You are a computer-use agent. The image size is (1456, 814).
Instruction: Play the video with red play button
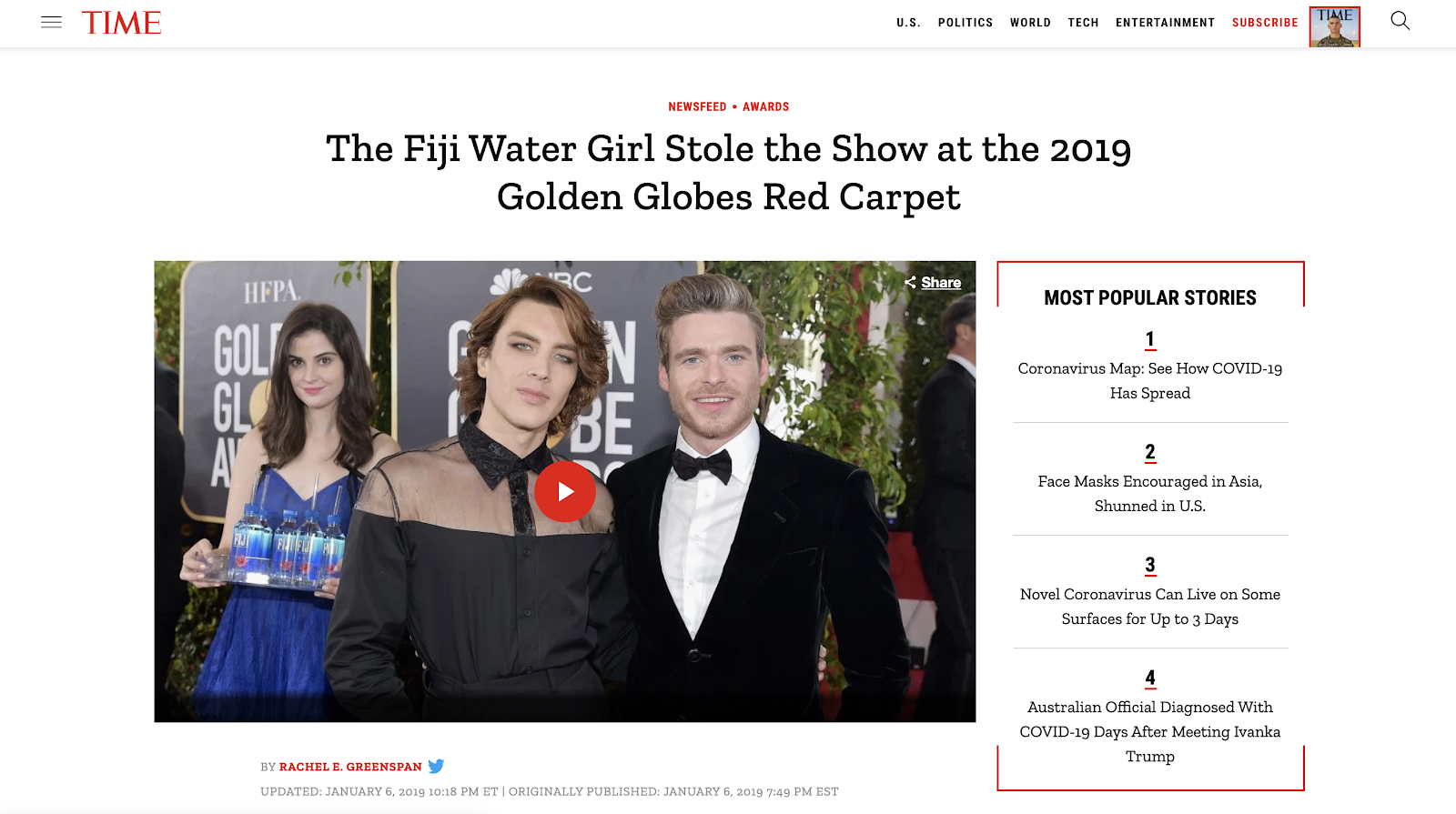click(565, 492)
